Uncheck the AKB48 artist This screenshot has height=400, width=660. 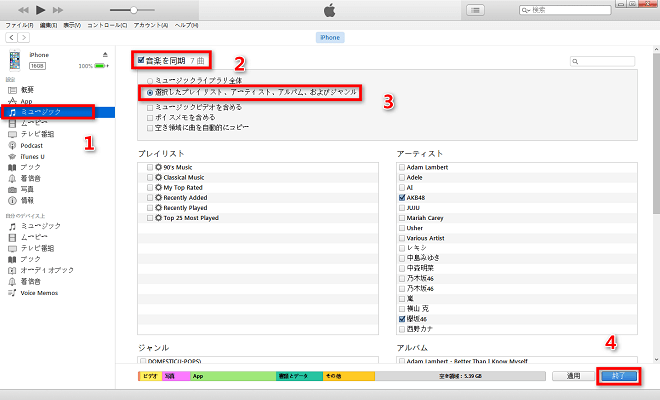click(x=402, y=197)
